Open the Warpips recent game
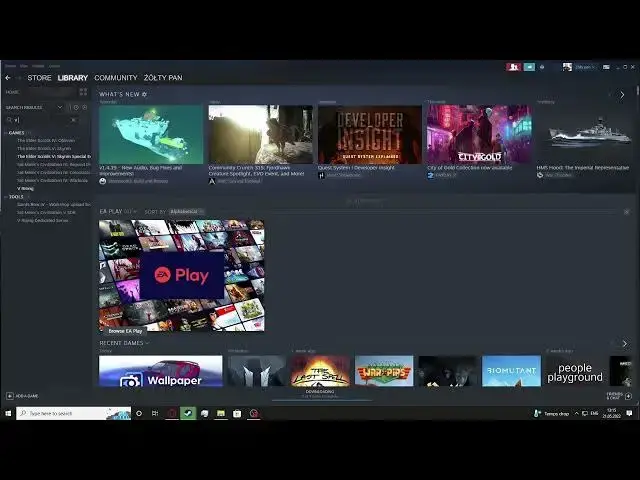 pos(384,371)
